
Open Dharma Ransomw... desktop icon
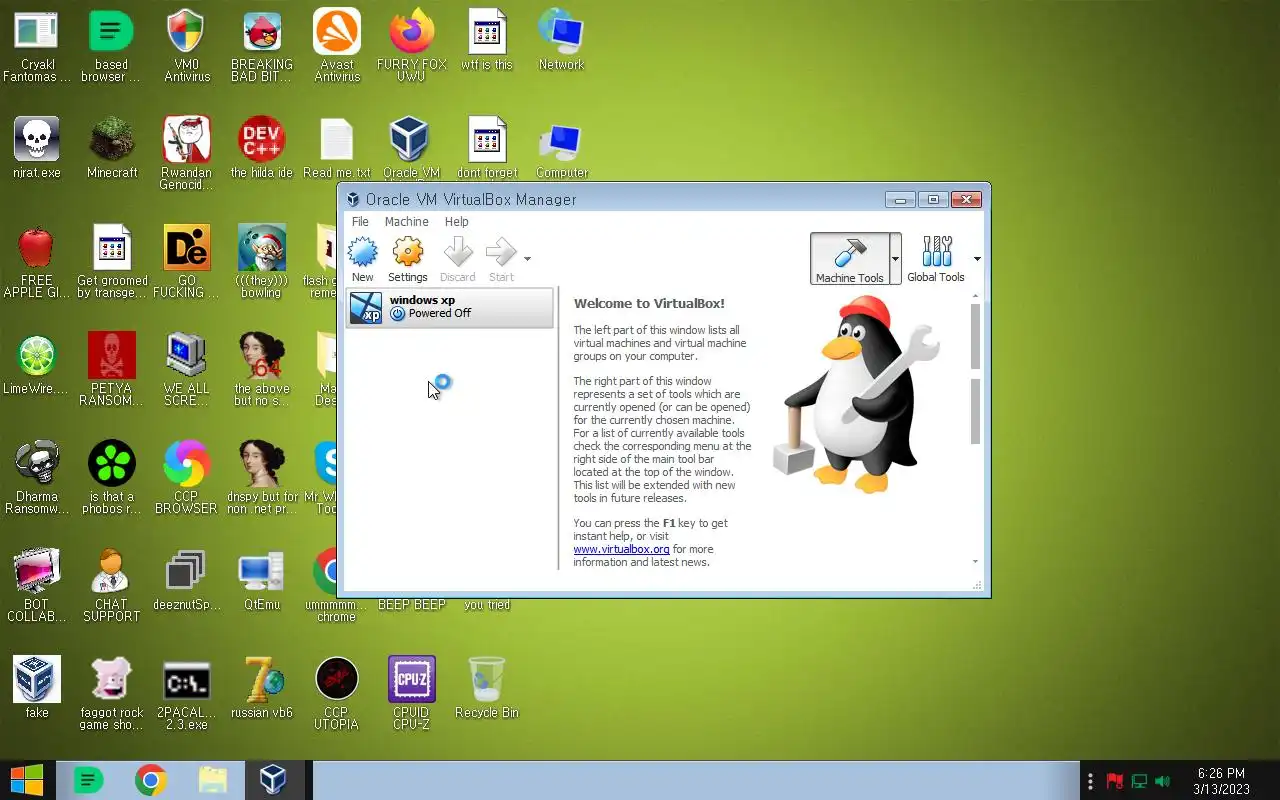[37, 478]
